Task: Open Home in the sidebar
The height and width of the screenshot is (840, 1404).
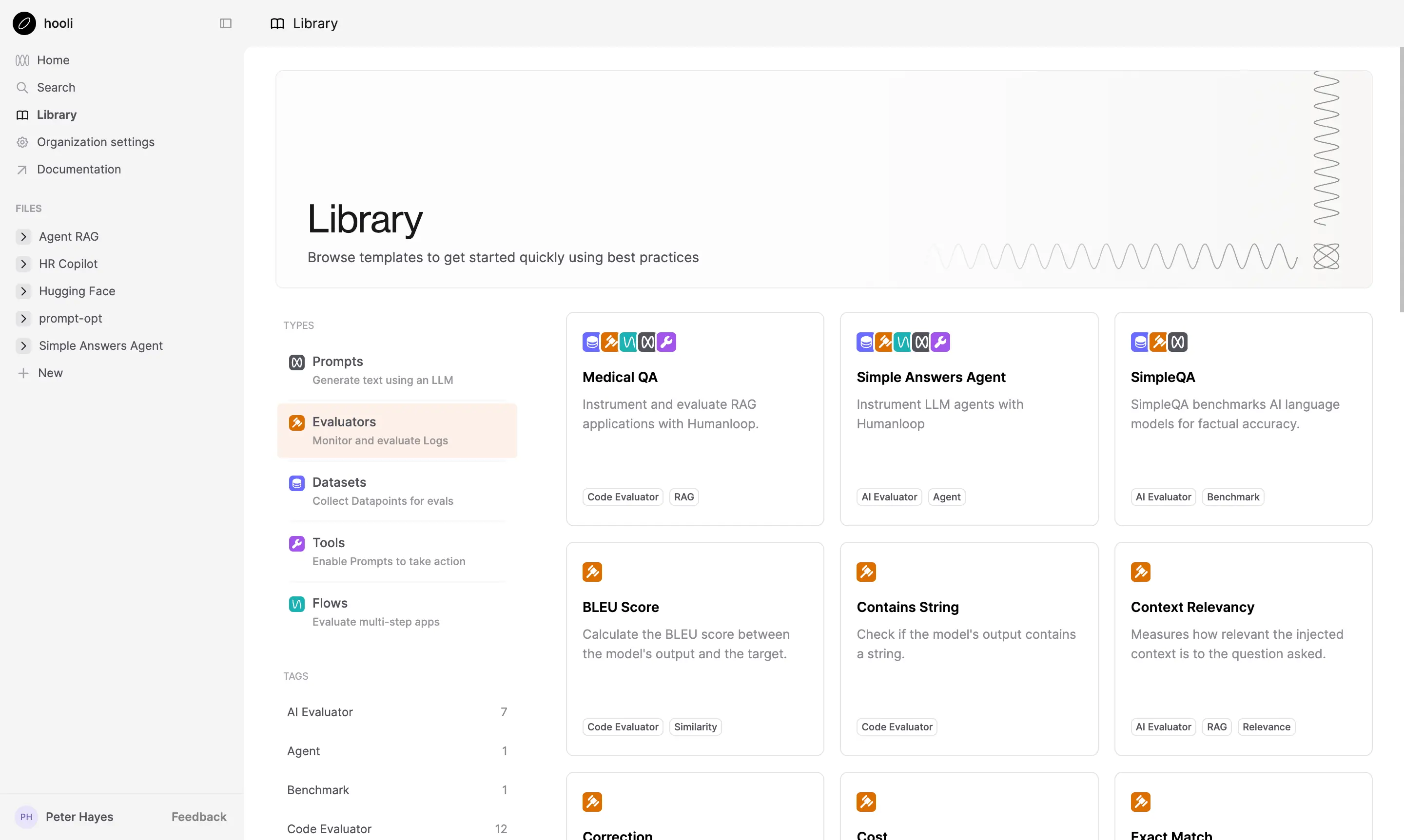Action: 53,60
